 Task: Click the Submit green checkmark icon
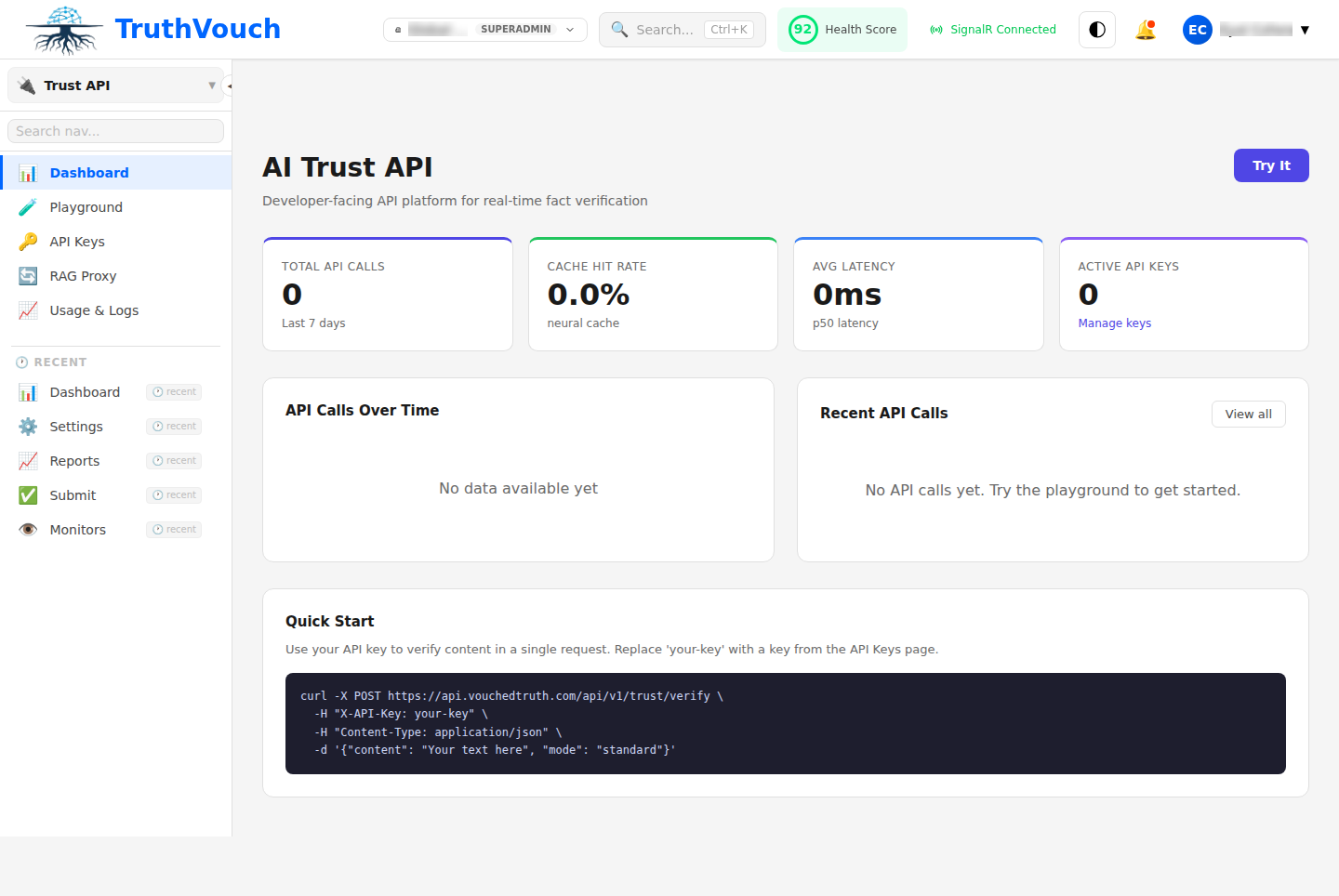[28, 494]
